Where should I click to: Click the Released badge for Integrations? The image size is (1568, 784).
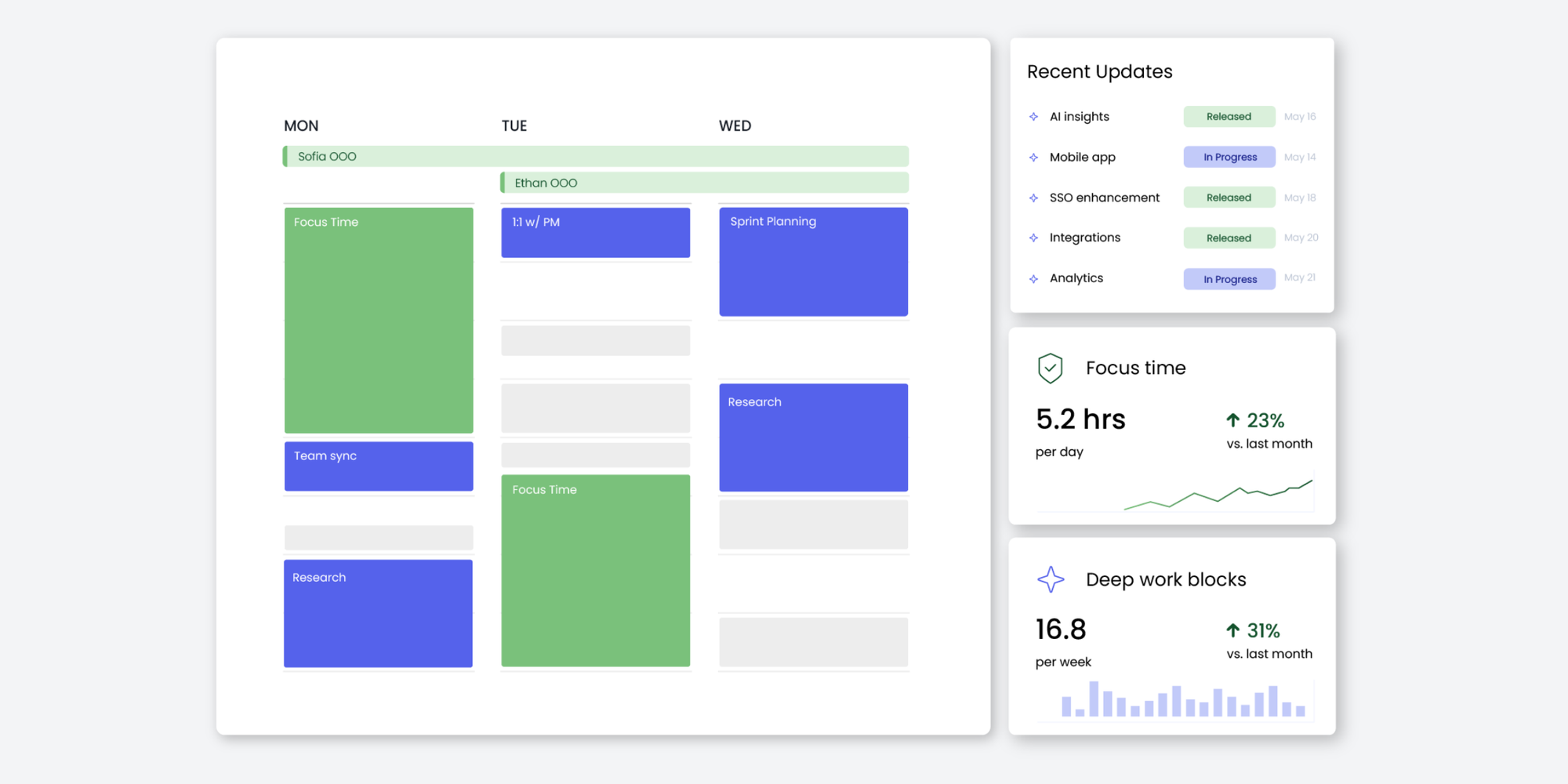[1229, 238]
